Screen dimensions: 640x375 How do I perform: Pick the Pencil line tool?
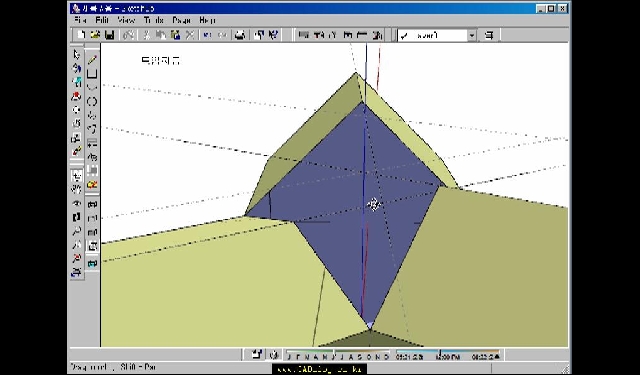[x=92, y=60]
